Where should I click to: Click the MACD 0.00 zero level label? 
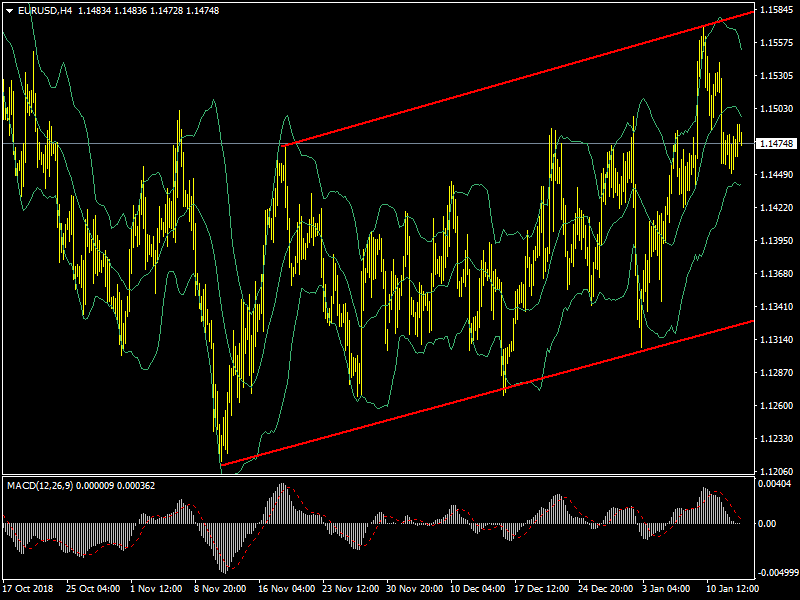769,523
